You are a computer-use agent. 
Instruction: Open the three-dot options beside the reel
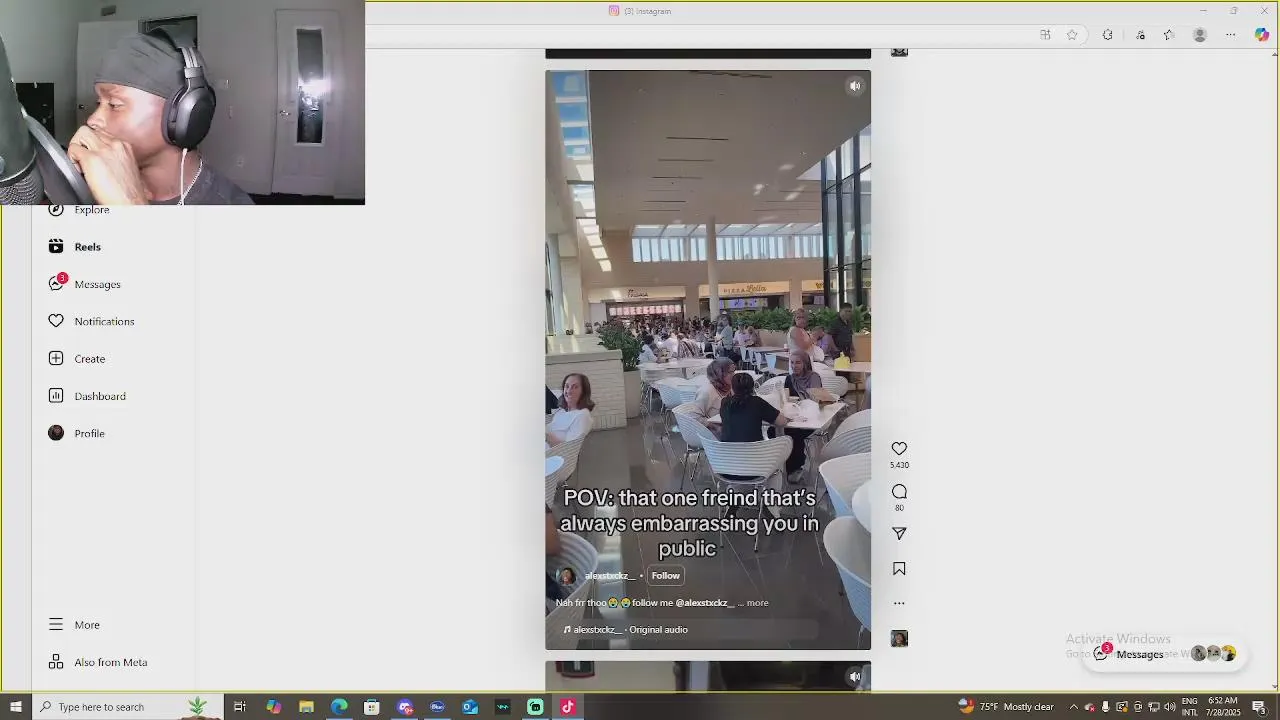[x=899, y=603]
